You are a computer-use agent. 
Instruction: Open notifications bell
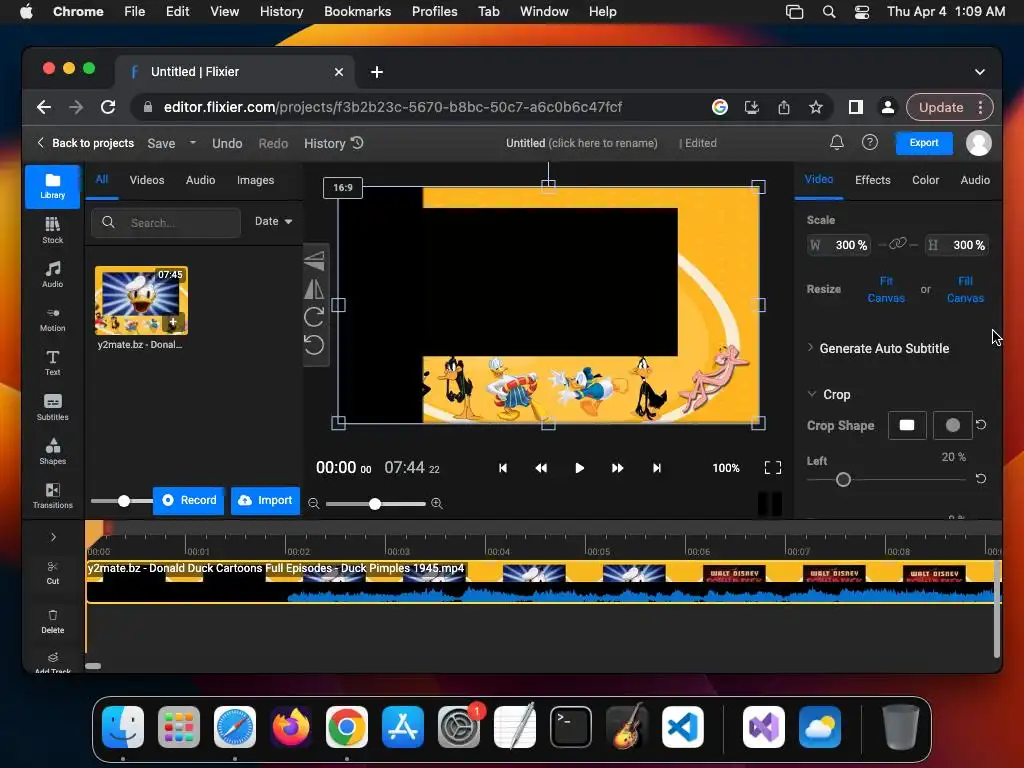[837, 142]
